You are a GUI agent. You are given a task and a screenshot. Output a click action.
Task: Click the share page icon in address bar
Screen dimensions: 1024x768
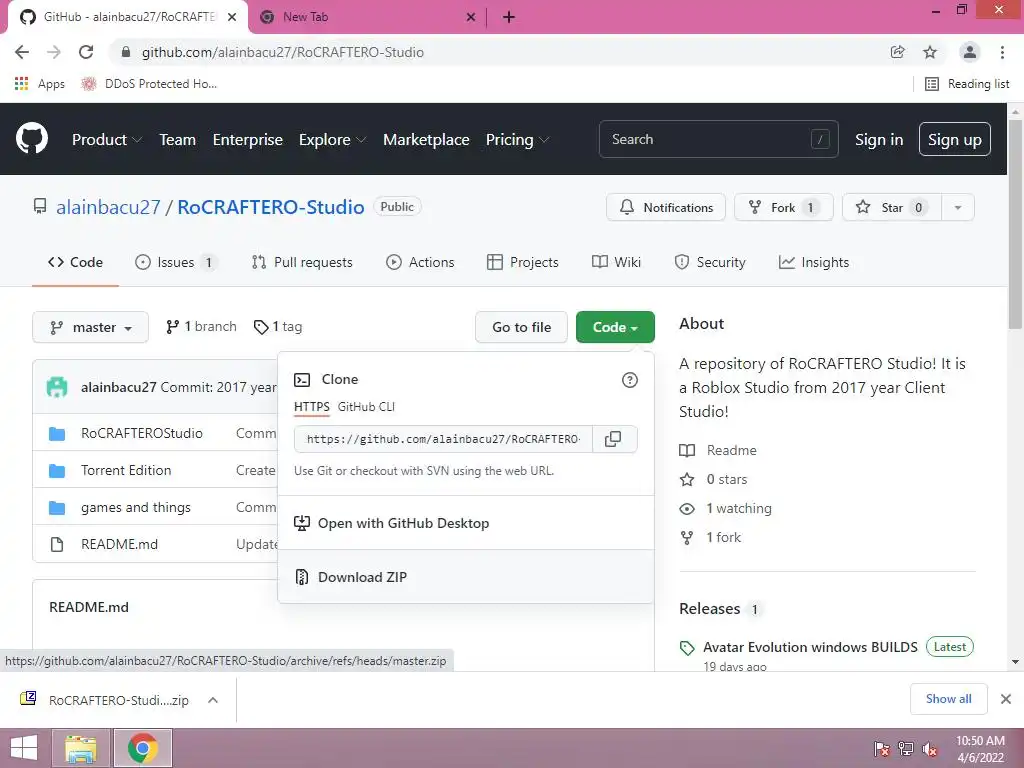(898, 52)
